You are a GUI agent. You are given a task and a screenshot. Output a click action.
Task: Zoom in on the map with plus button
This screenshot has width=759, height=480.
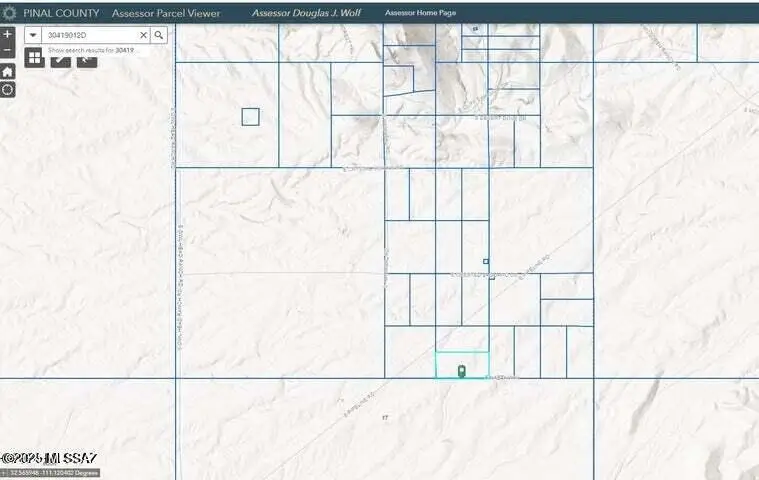tap(7, 34)
